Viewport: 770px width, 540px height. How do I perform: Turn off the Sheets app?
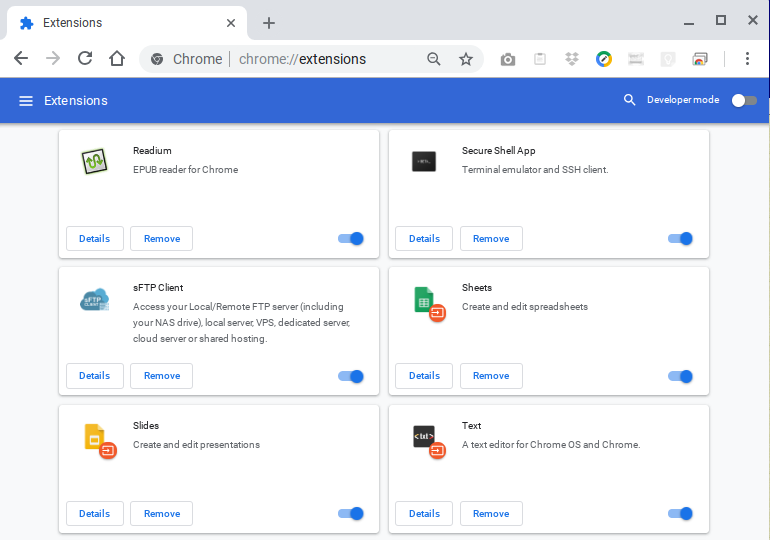pyautogui.click(x=680, y=377)
